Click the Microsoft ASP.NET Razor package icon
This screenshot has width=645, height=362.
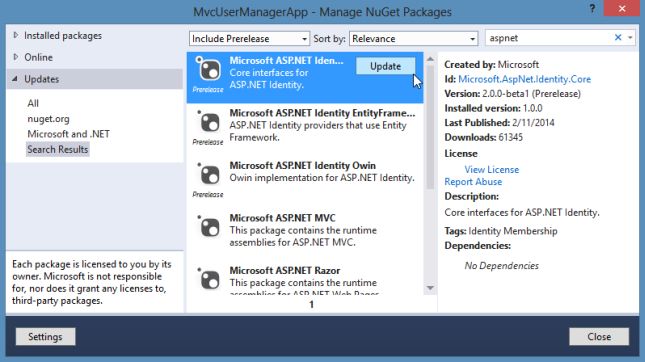[x=209, y=279]
